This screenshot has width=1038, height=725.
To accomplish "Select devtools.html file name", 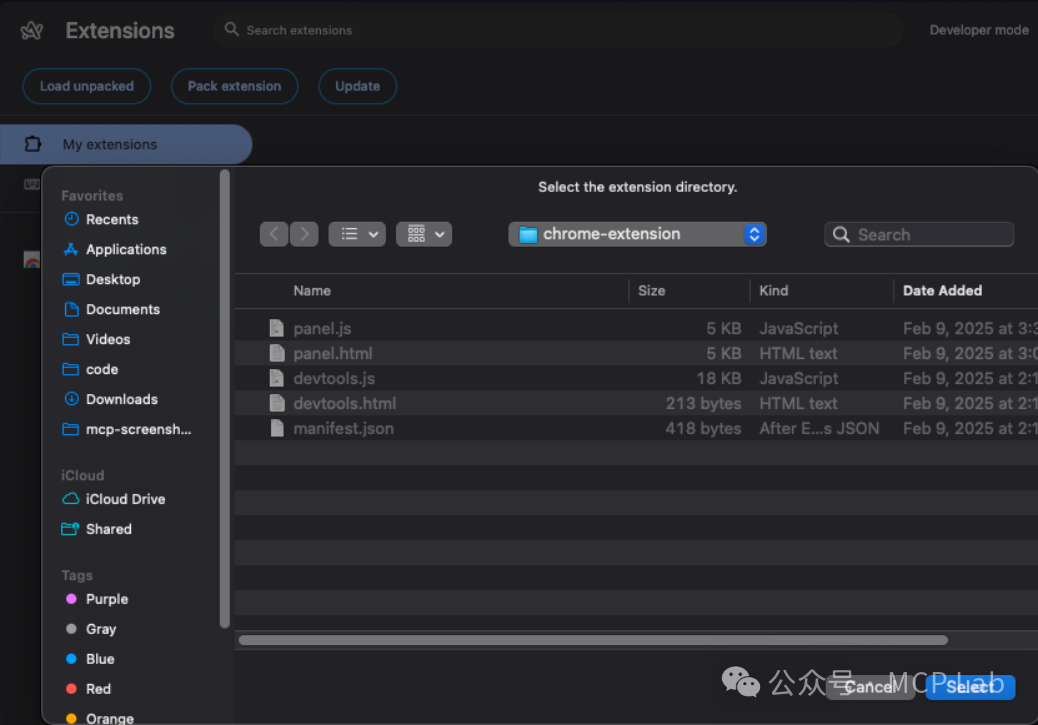I will [x=344, y=404].
